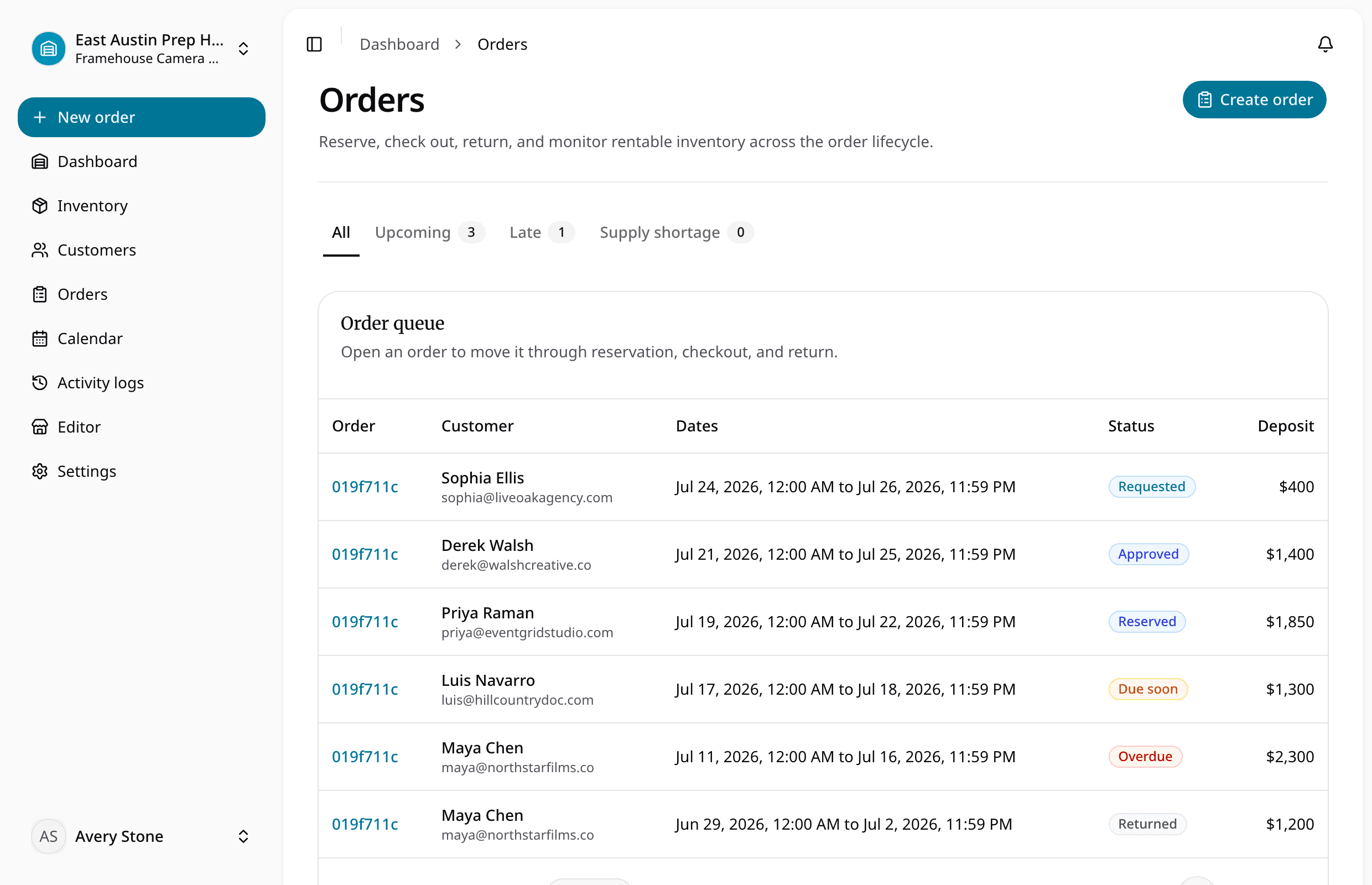Click the Editor menu item label
Screen dimensions: 1372x885
[79, 427]
